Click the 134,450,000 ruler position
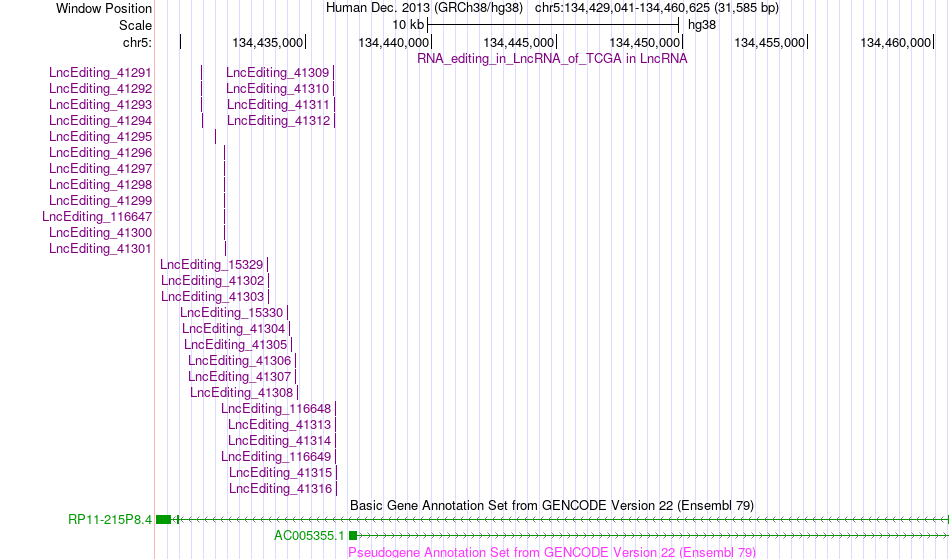The image size is (950, 559). pyautogui.click(x=645, y=42)
